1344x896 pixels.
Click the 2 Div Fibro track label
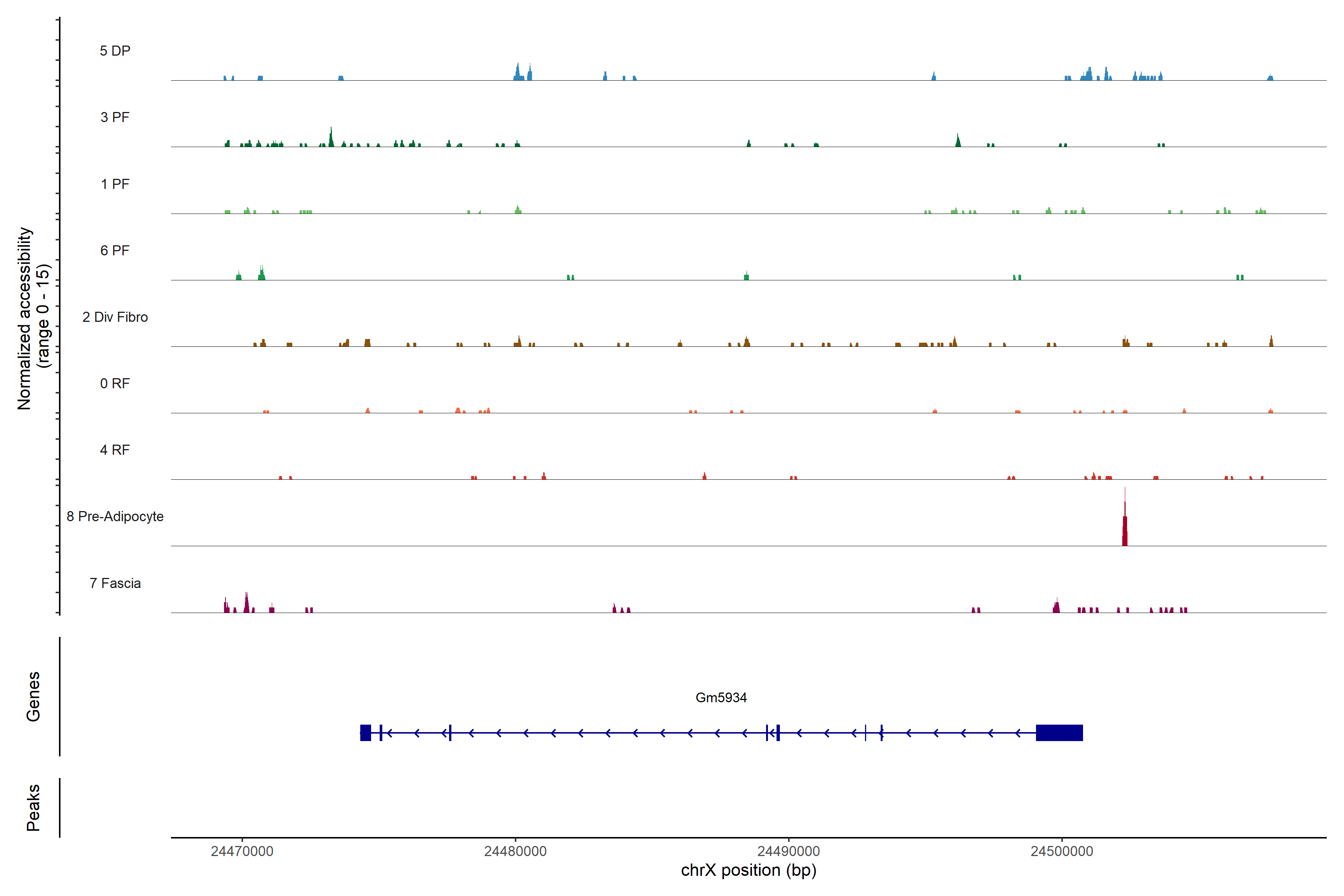click(115, 317)
